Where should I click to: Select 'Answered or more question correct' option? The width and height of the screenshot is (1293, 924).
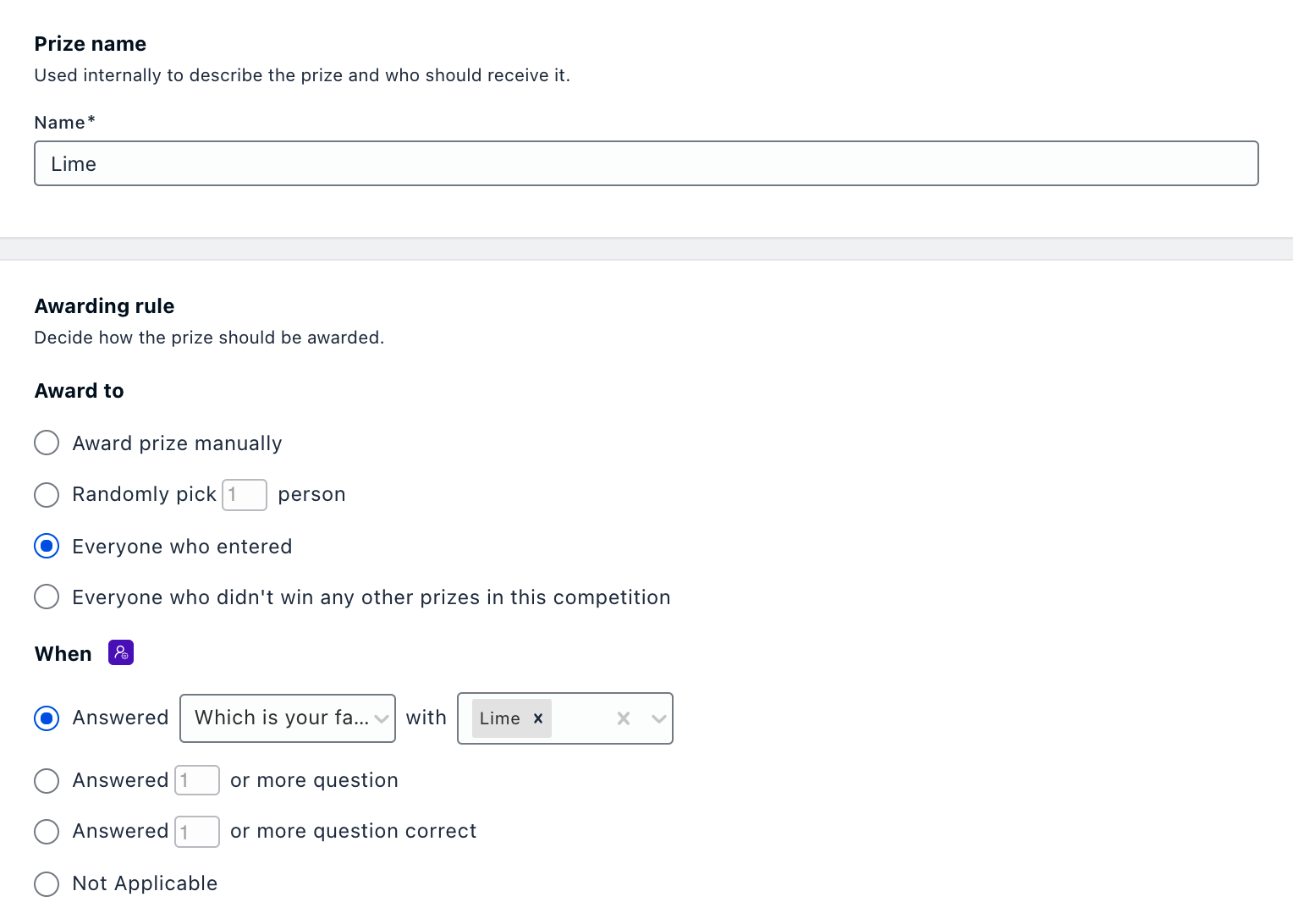pyautogui.click(x=47, y=832)
